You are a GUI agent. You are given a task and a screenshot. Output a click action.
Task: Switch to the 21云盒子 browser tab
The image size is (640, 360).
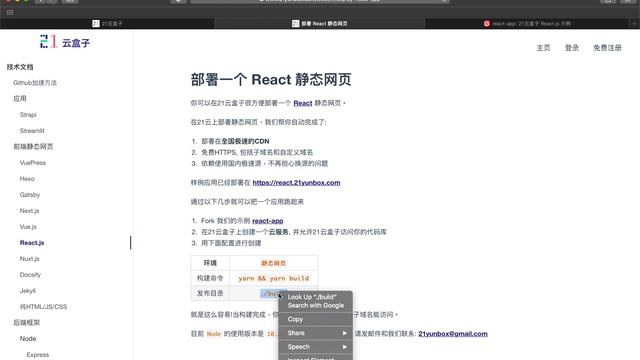(107, 24)
